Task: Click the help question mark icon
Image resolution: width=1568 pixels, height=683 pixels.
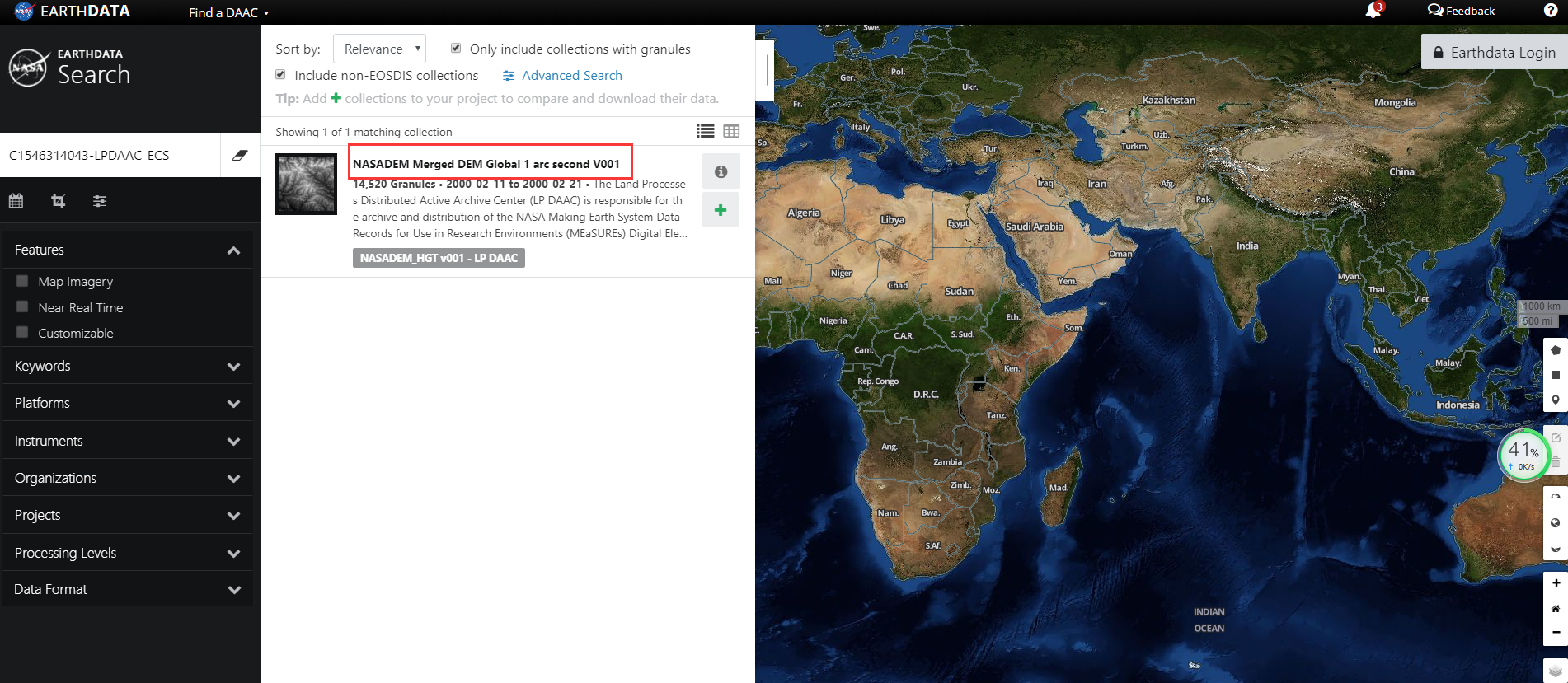Action: pyautogui.click(x=1550, y=11)
